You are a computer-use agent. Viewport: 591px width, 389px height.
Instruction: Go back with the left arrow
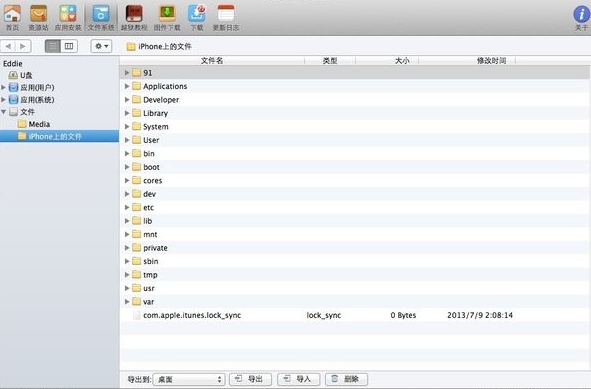(x=8, y=46)
